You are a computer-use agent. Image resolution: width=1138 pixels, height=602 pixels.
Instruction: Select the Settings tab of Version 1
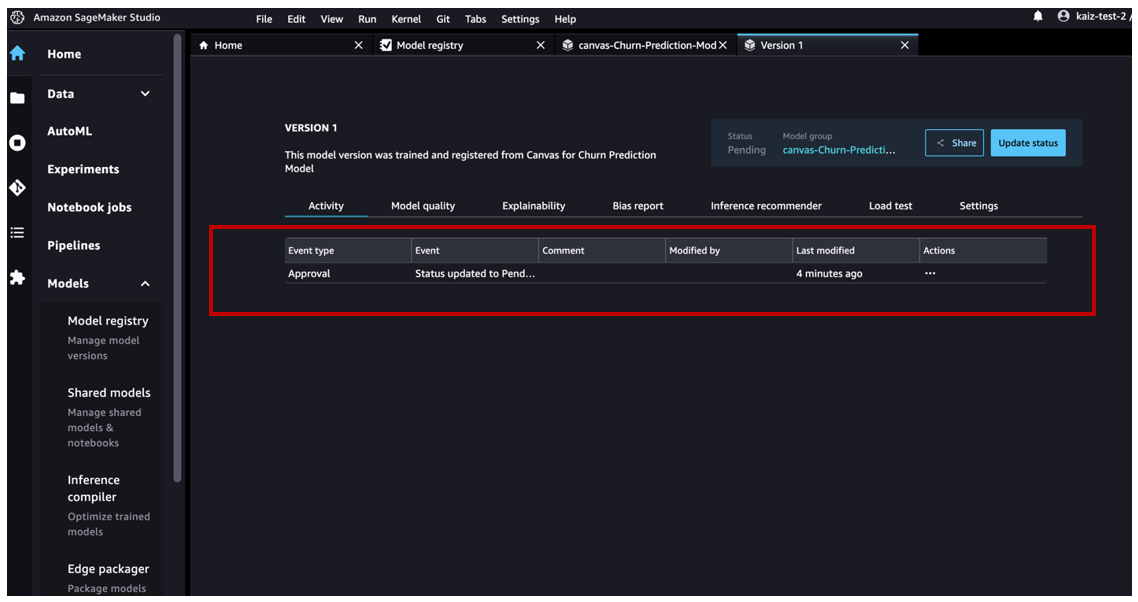coord(978,206)
